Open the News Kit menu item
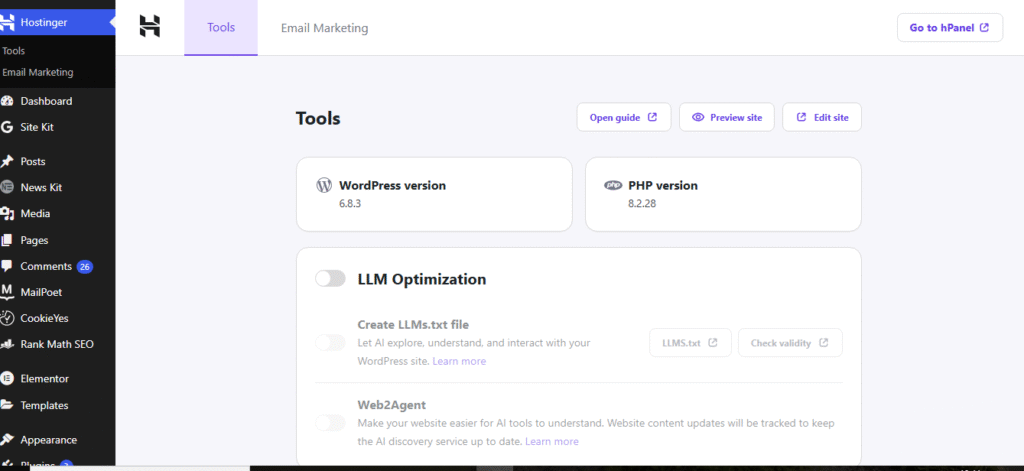The width and height of the screenshot is (1024, 471). (57, 187)
